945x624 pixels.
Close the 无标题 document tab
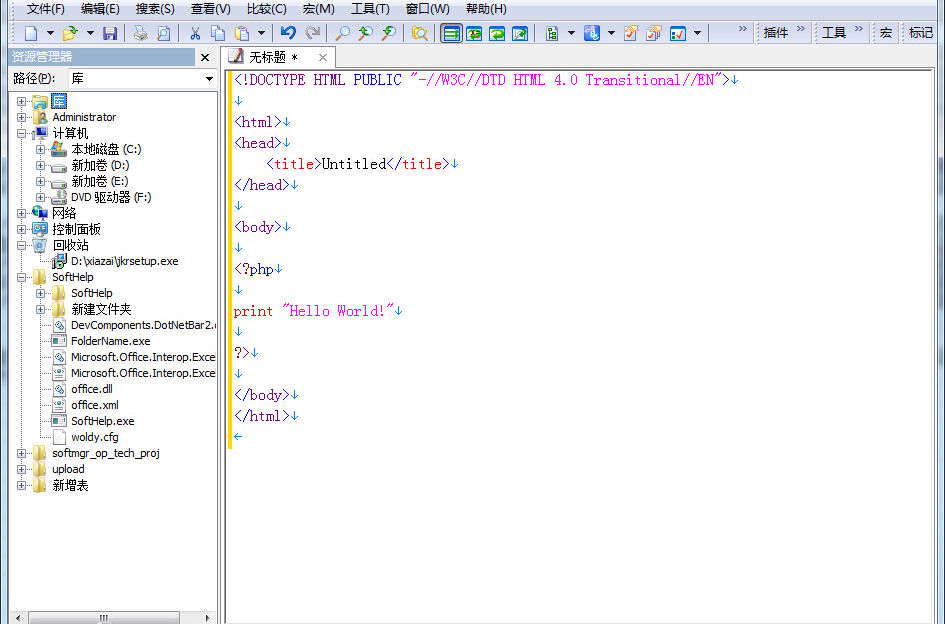click(x=322, y=57)
